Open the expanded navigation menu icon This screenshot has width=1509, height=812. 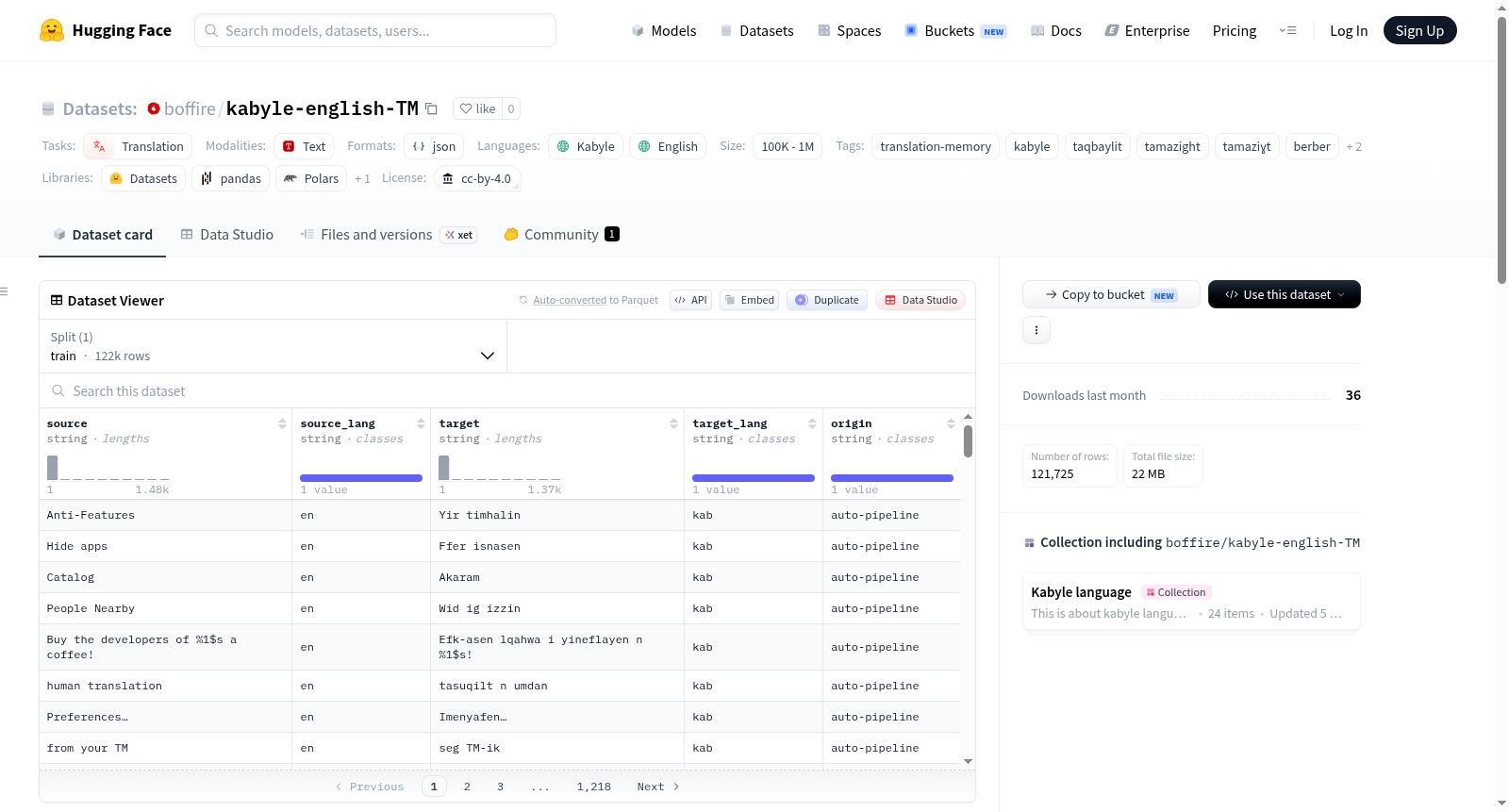click(1287, 30)
